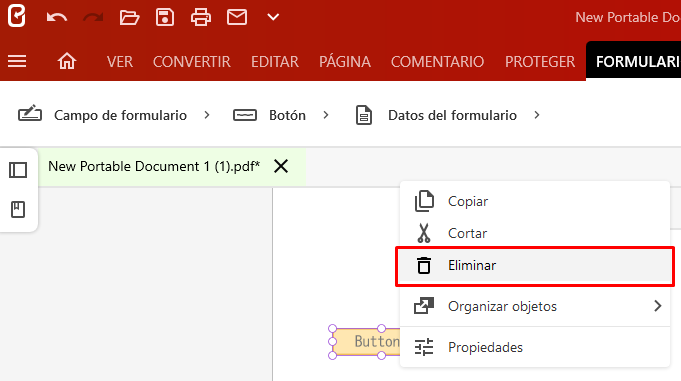The image size is (681, 381).
Task: Open the hamburger main menu
Action: tap(17, 61)
